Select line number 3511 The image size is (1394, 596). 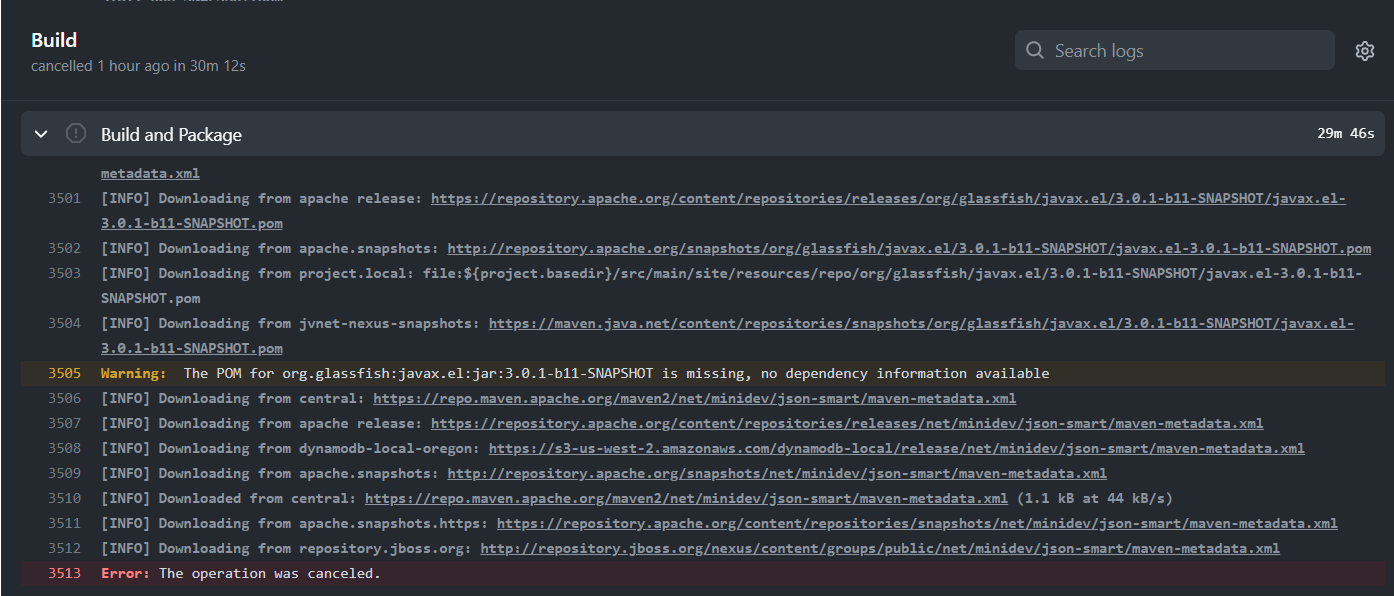(64, 523)
